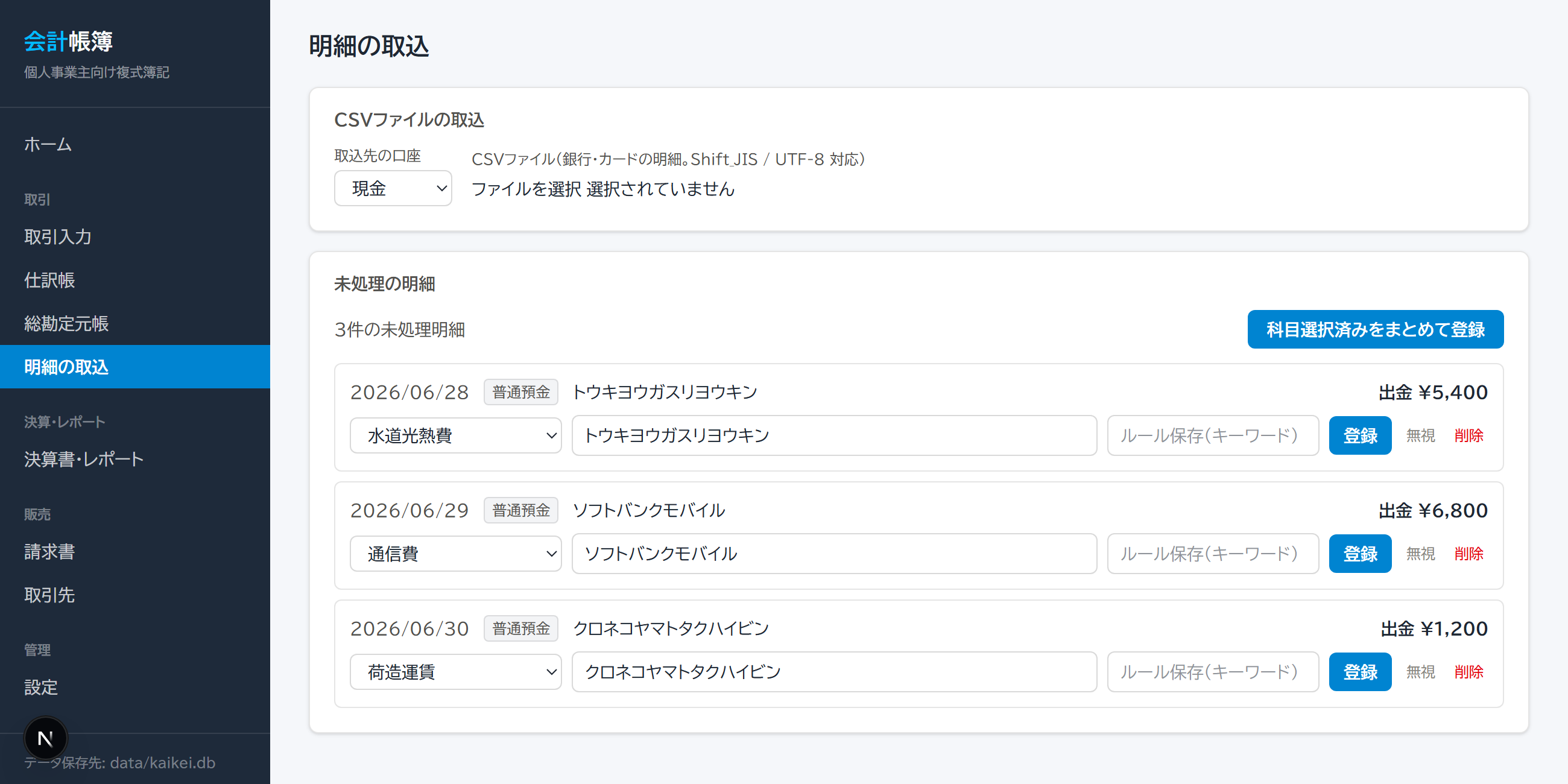The width and height of the screenshot is (1568, 784).
Task: Open 通信費 account dropdown
Action: point(455,553)
